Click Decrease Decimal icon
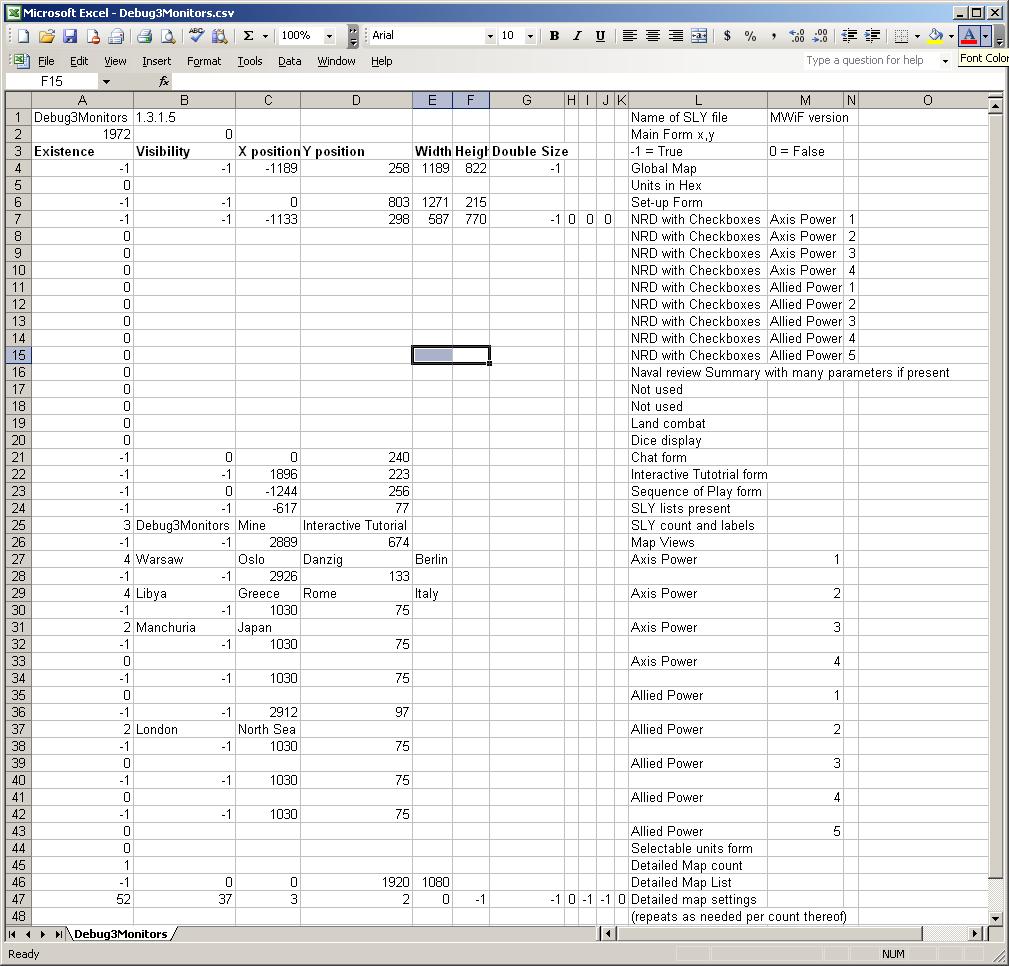 pyautogui.click(x=820, y=36)
